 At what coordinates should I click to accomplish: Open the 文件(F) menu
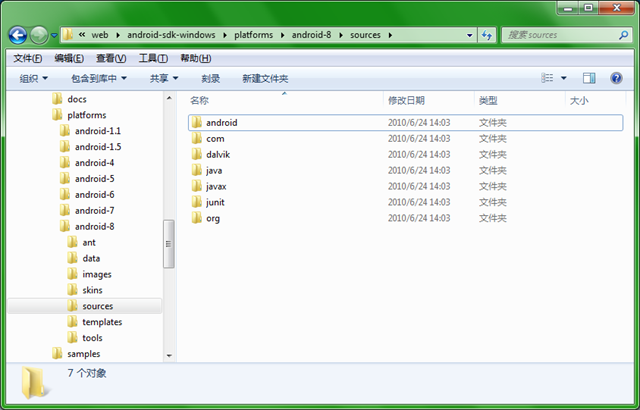(28, 58)
